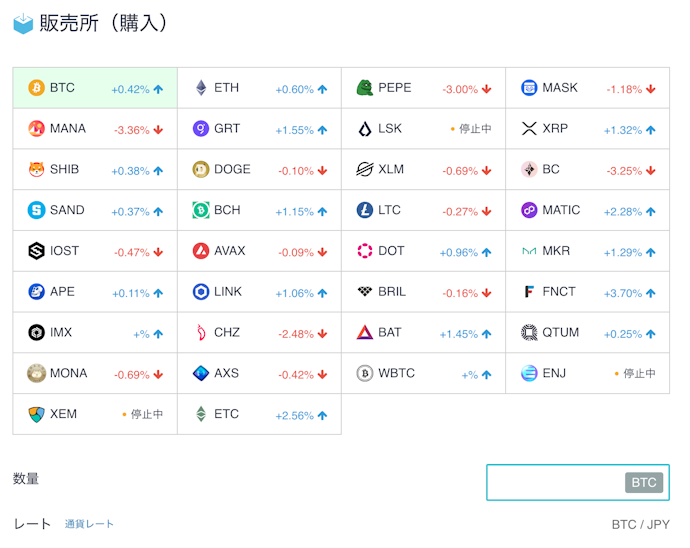Screen dimensions: 690x548
Task: Click the MANA coin icon
Action: [x=37, y=129]
